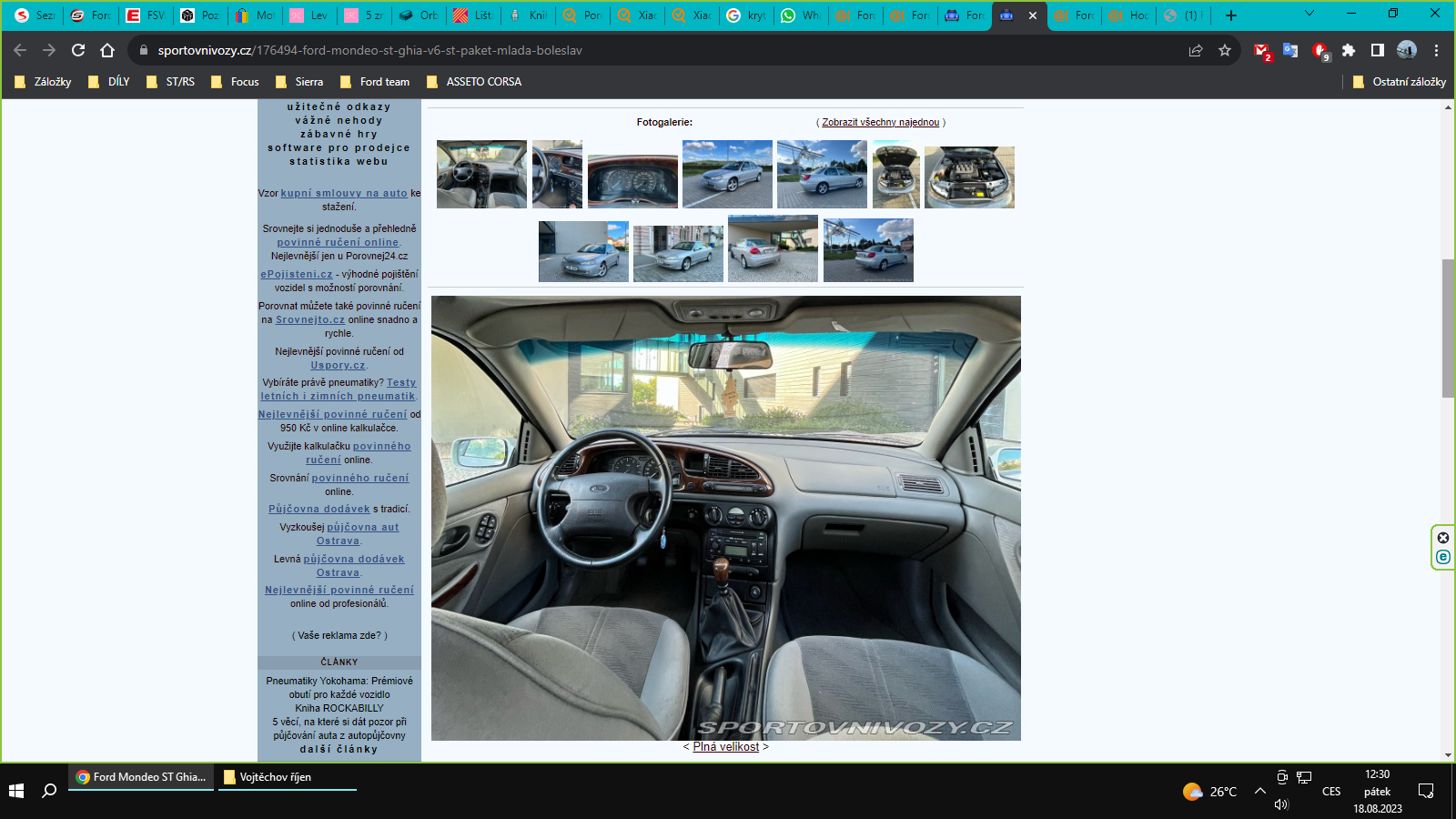Open the Srovnejto.cz link

coord(310,319)
